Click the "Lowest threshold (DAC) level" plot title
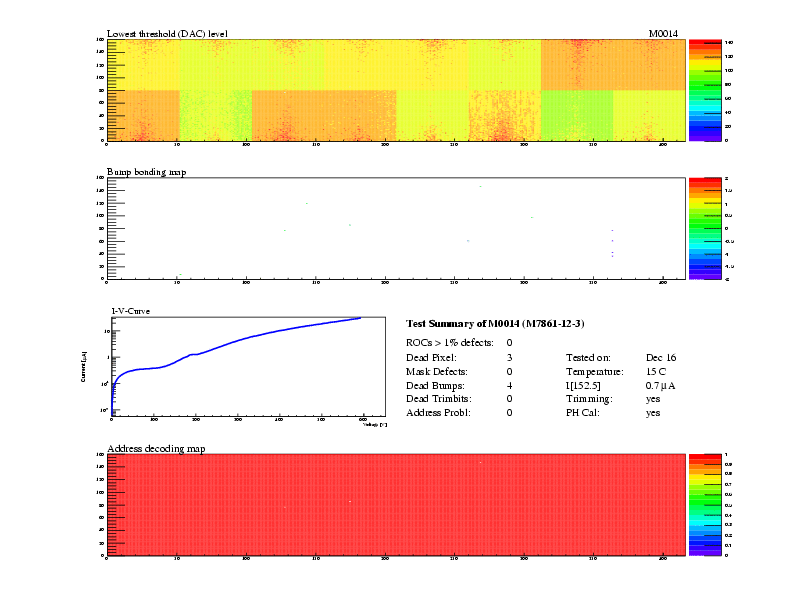792x612 pixels. [167, 34]
